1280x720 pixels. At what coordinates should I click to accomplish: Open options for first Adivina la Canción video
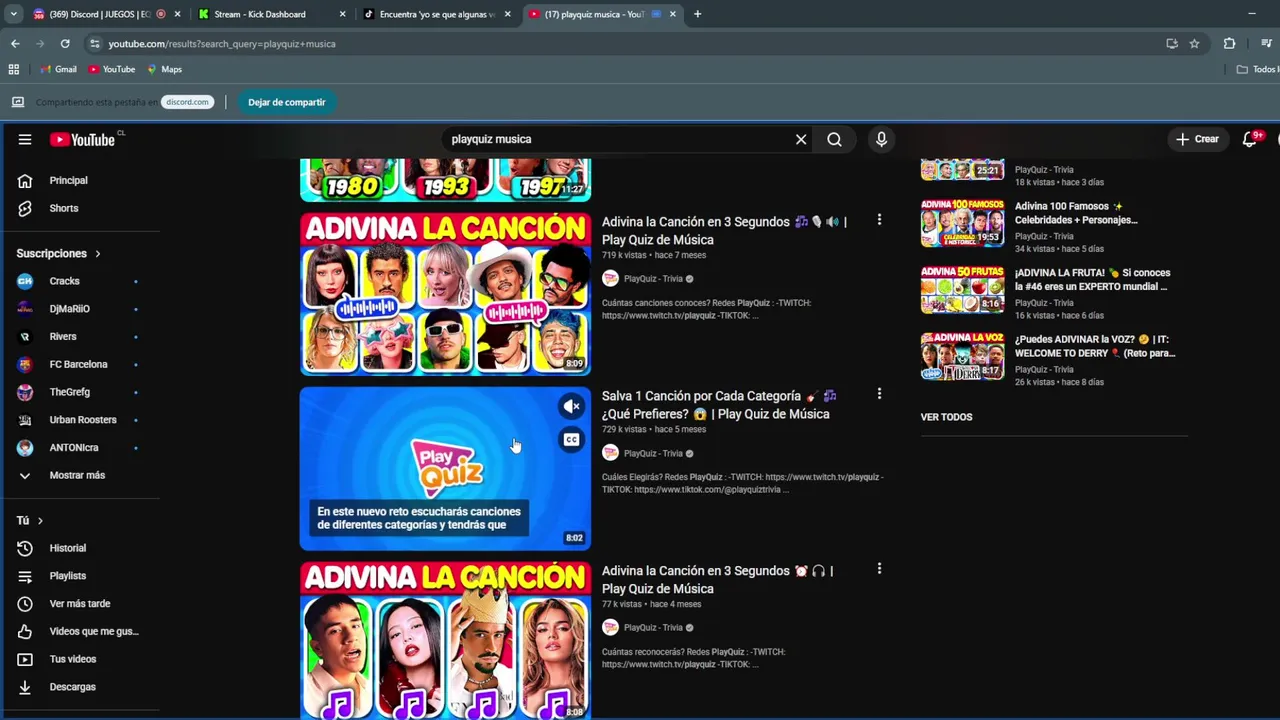coord(879,220)
